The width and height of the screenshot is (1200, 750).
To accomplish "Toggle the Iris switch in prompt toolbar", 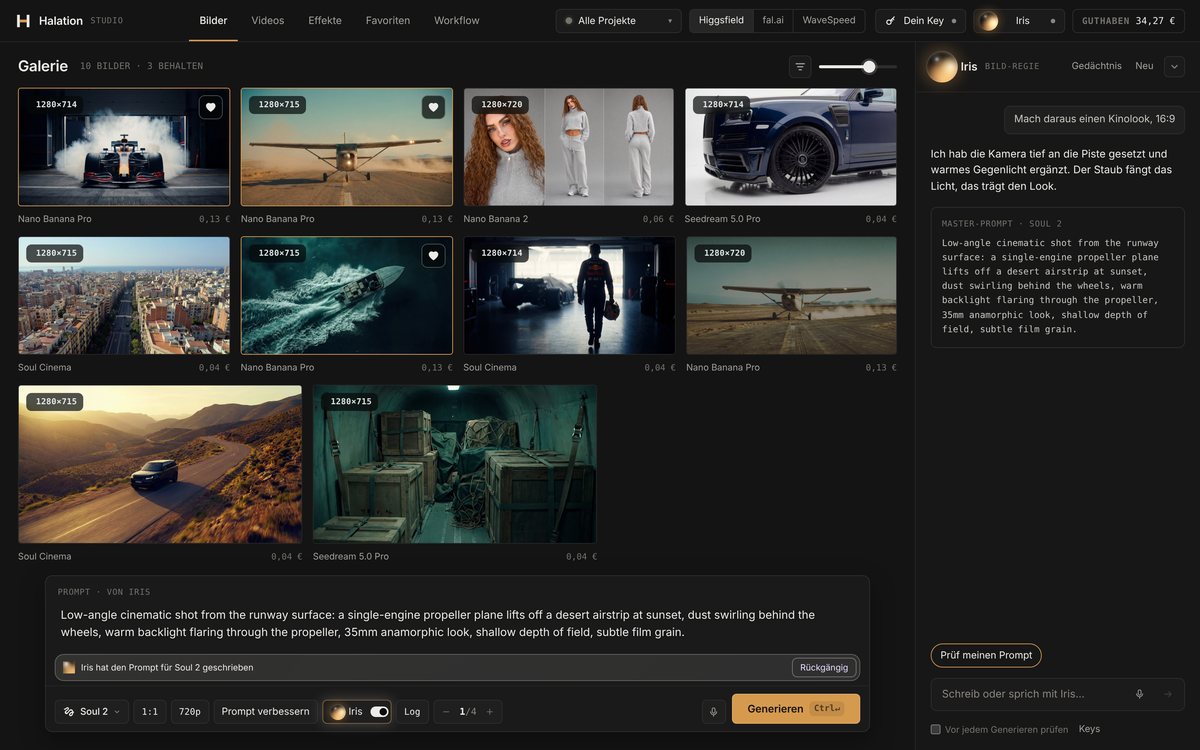I will pyautogui.click(x=380, y=712).
